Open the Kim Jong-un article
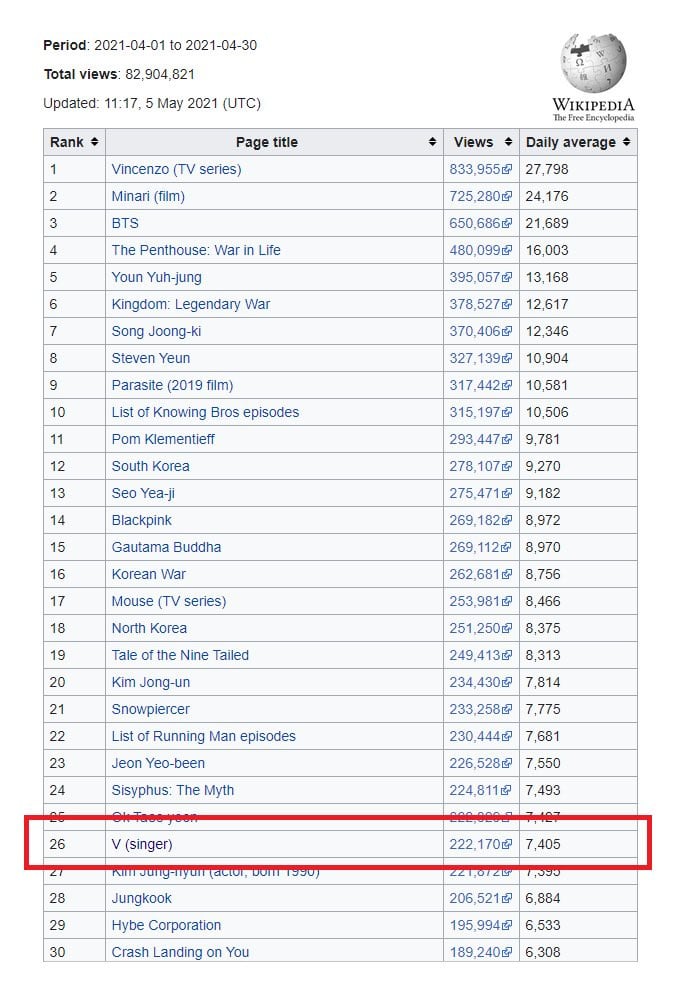The width and height of the screenshot is (686, 994). pos(151,683)
